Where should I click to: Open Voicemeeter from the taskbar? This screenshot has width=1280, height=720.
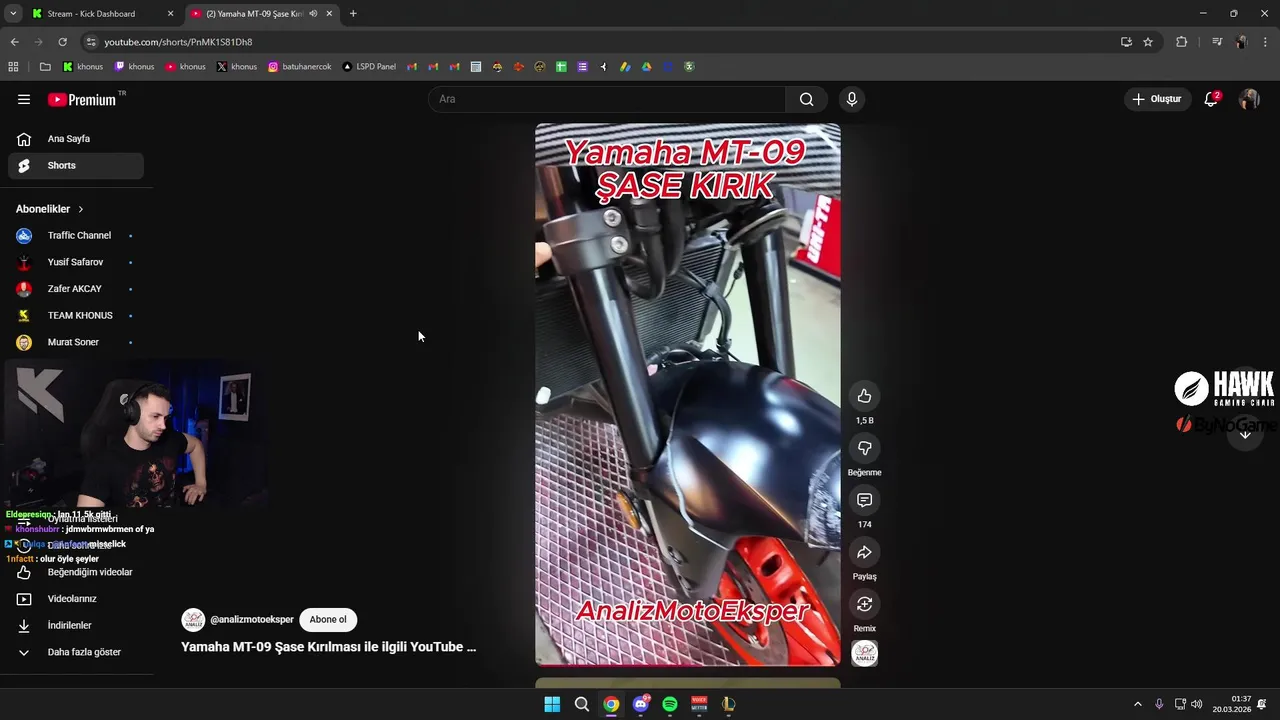tap(699, 704)
